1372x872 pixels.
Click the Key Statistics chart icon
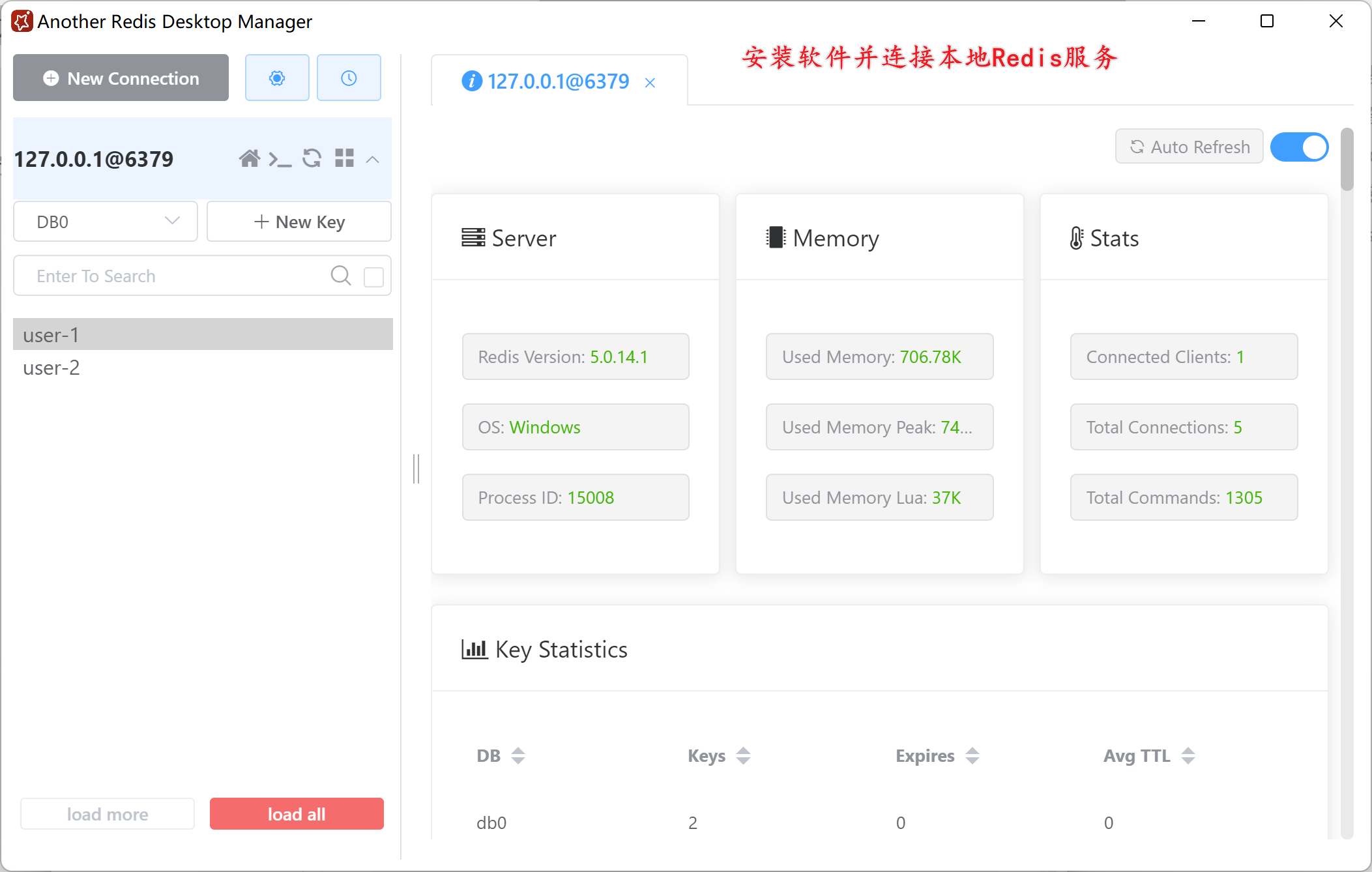pyautogui.click(x=474, y=649)
